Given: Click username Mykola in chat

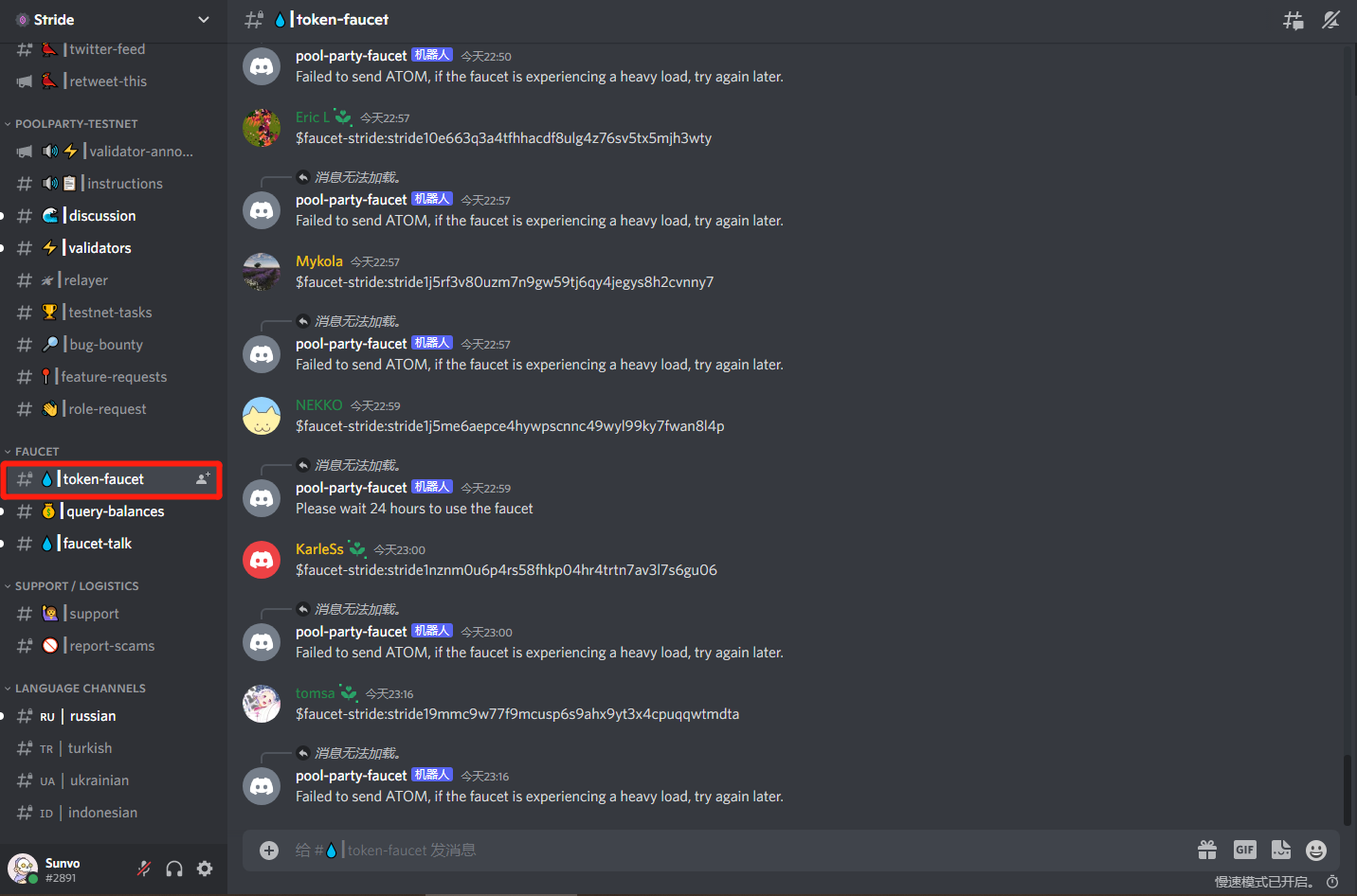Looking at the screenshot, I should (319, 261).
